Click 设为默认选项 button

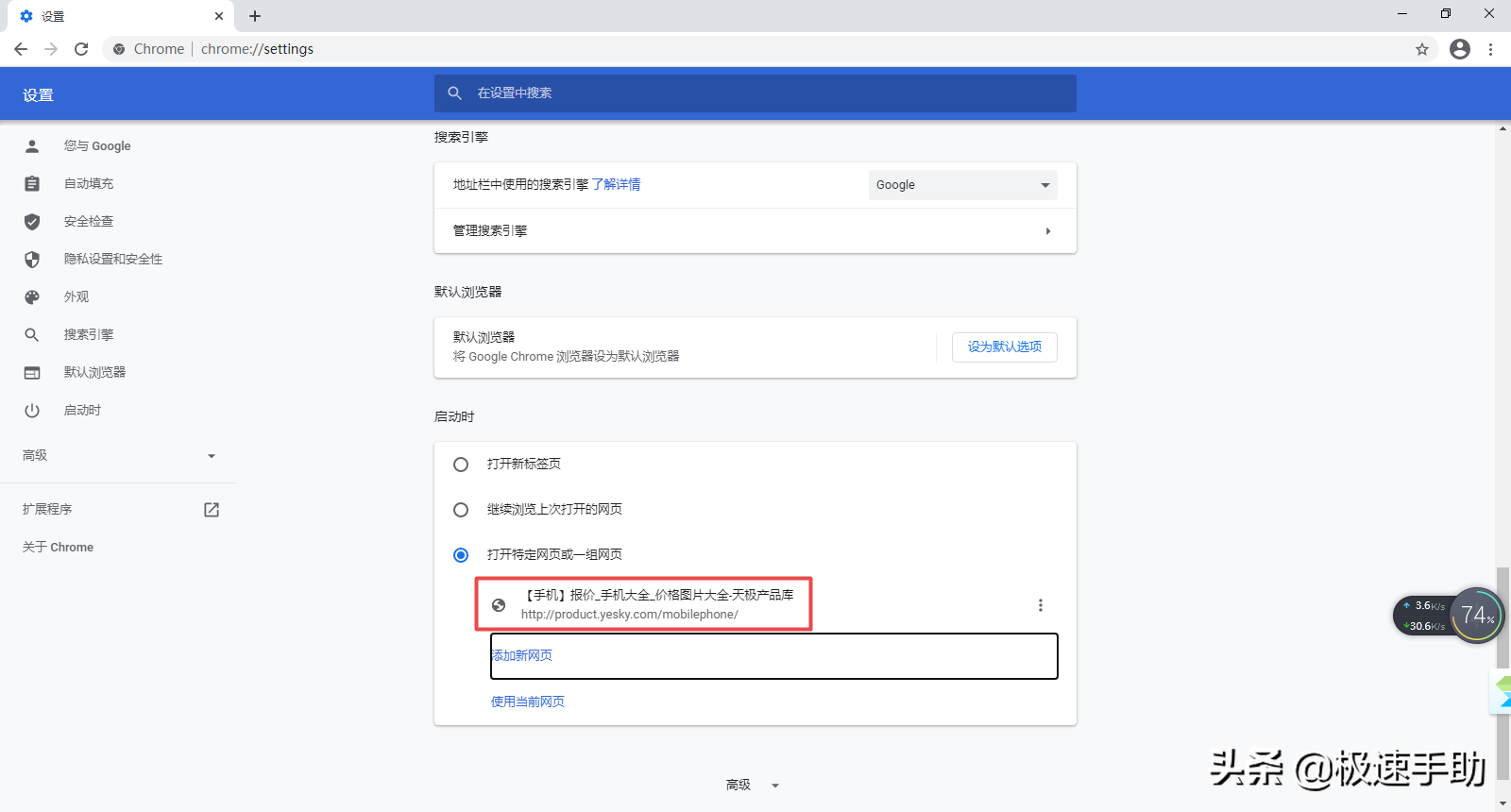coord(1005,347)
